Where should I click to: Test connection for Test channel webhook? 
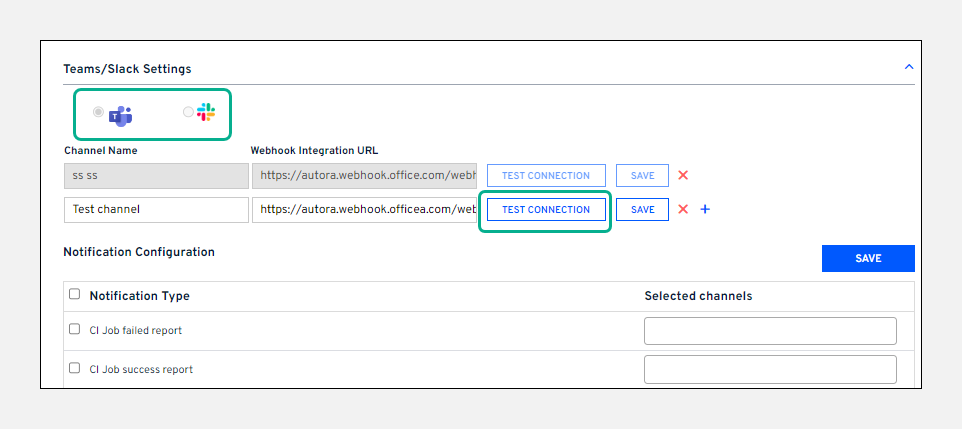point(546,210)
